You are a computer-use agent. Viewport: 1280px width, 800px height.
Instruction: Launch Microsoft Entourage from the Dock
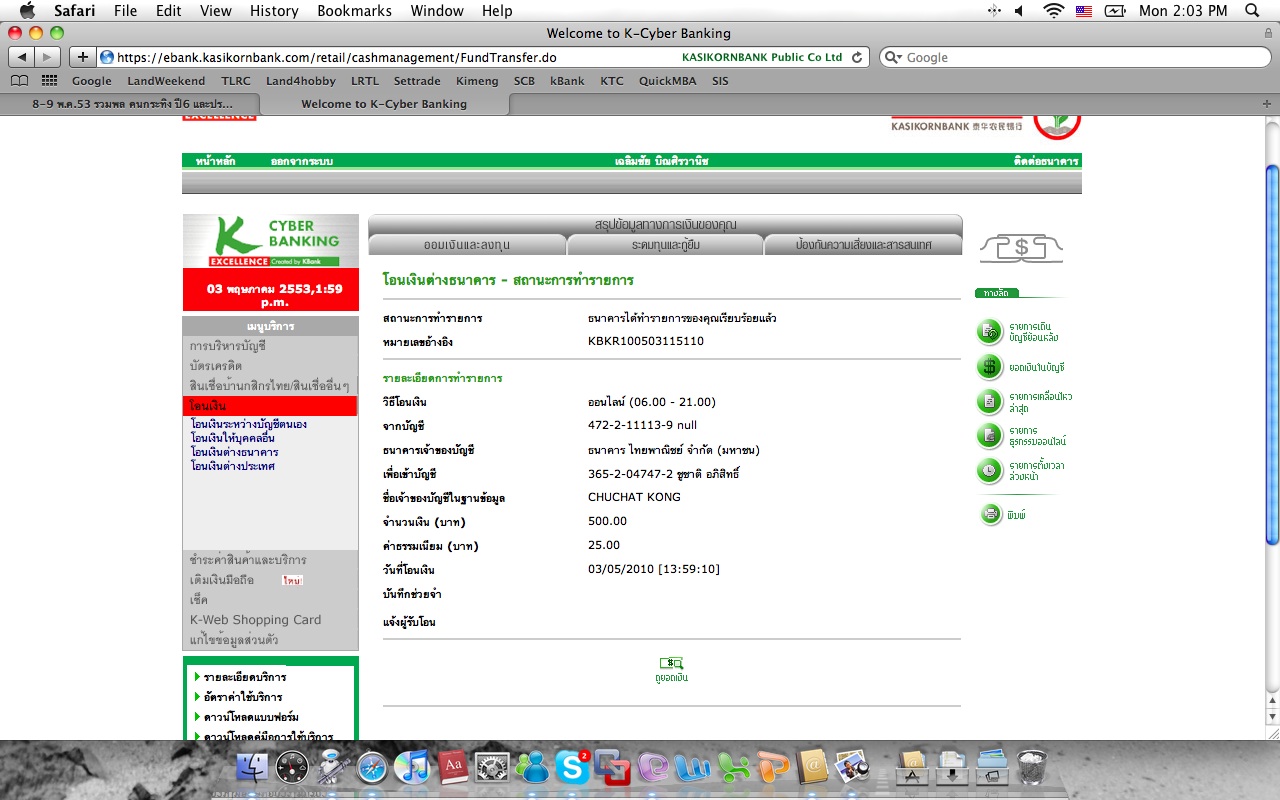point(652,767)
